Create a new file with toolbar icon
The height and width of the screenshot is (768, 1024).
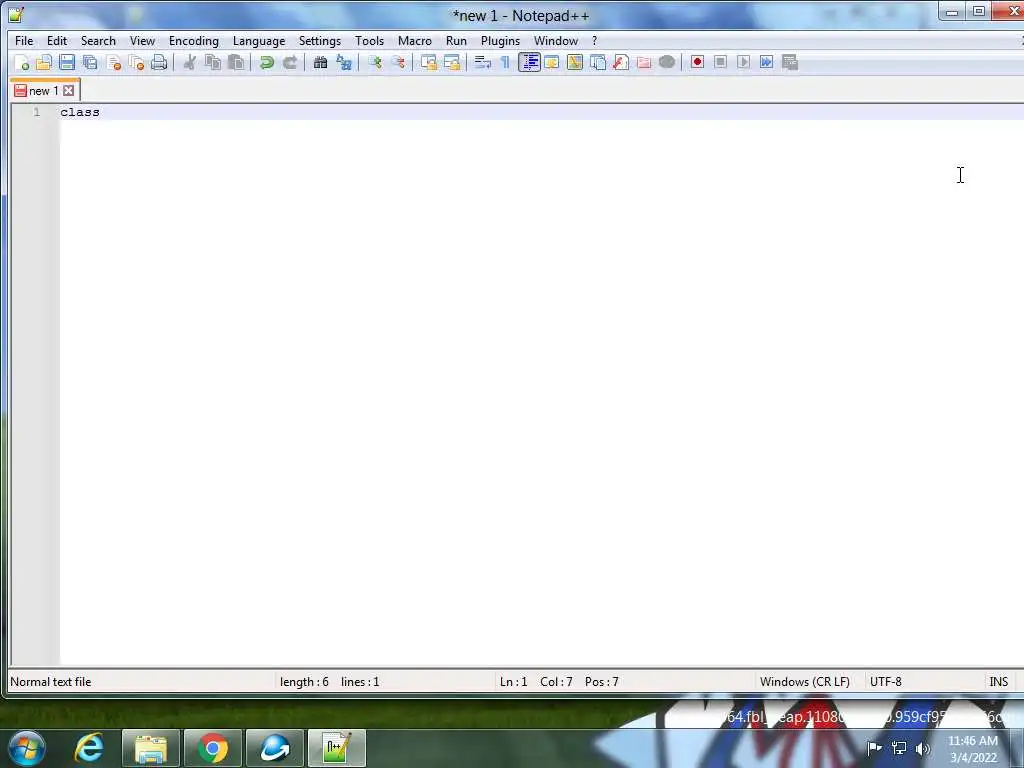point(21,63)
